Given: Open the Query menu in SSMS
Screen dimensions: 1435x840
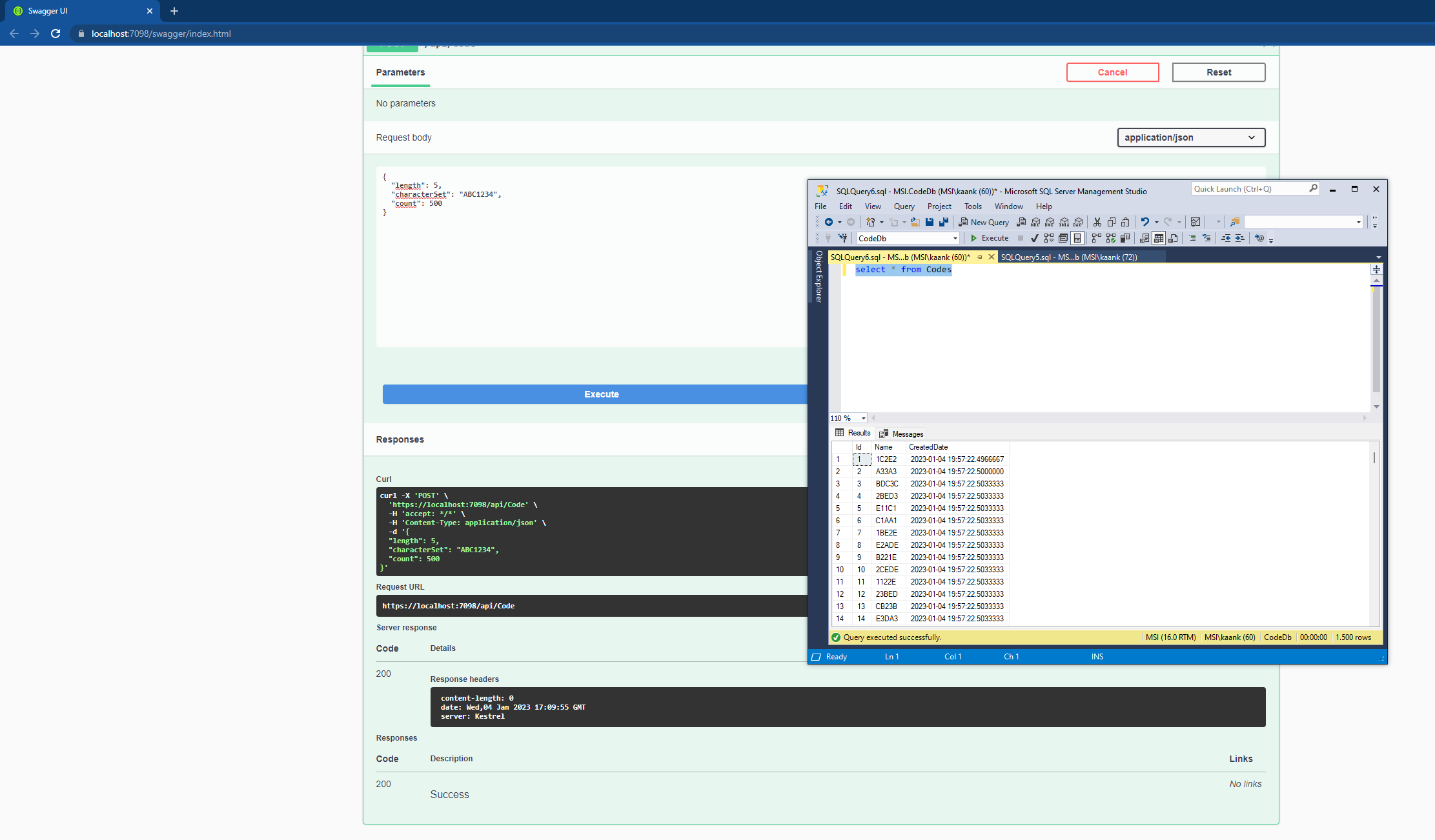Looking at the screenshot, I should click(x=904, y=206).
